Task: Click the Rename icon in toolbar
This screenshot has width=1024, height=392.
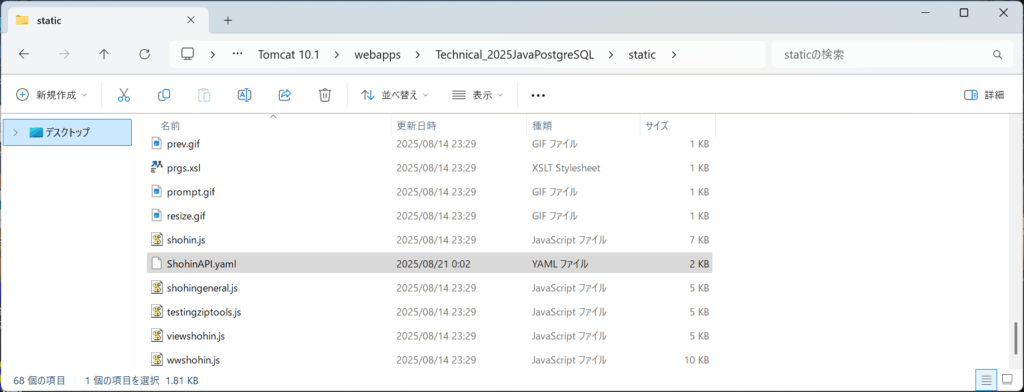Action: pos(244,95)
